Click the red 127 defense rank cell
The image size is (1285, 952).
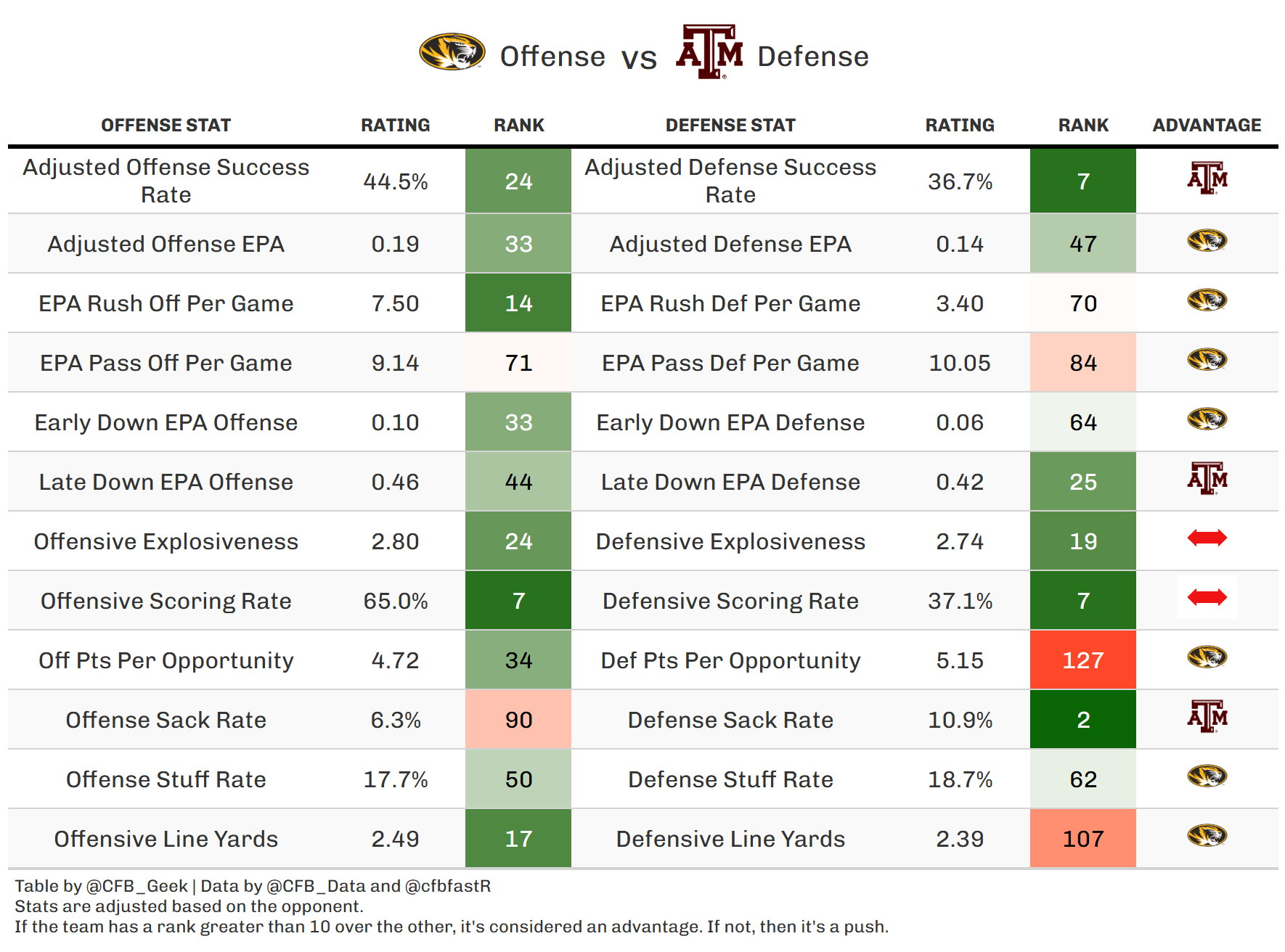pyautogui.click(x=1082, y=660)
